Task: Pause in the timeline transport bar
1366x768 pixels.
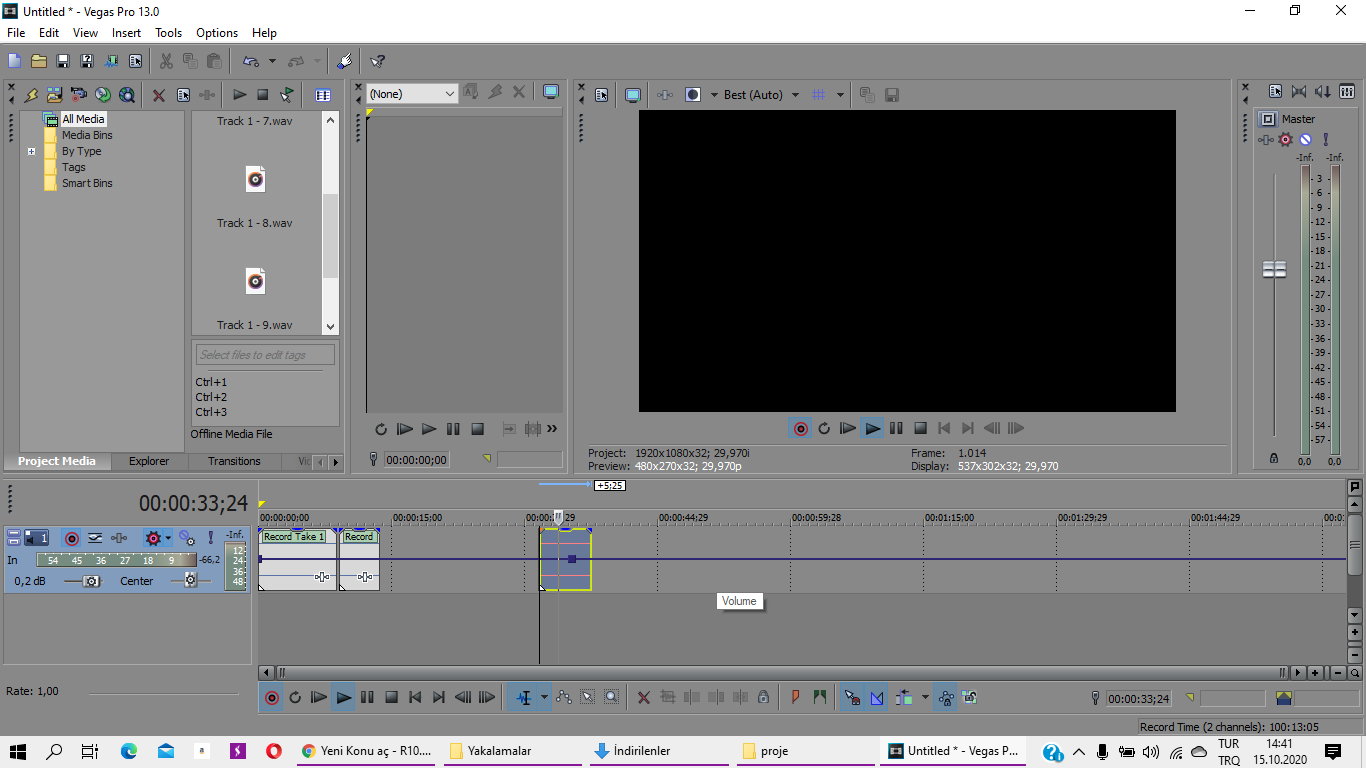Action: click(x=367, y=698)
